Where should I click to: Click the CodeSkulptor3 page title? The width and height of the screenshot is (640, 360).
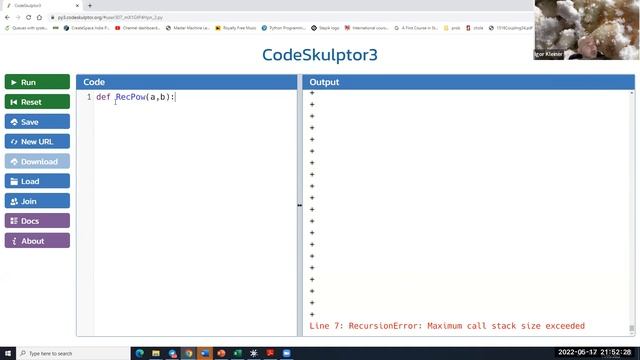point(320,55)
